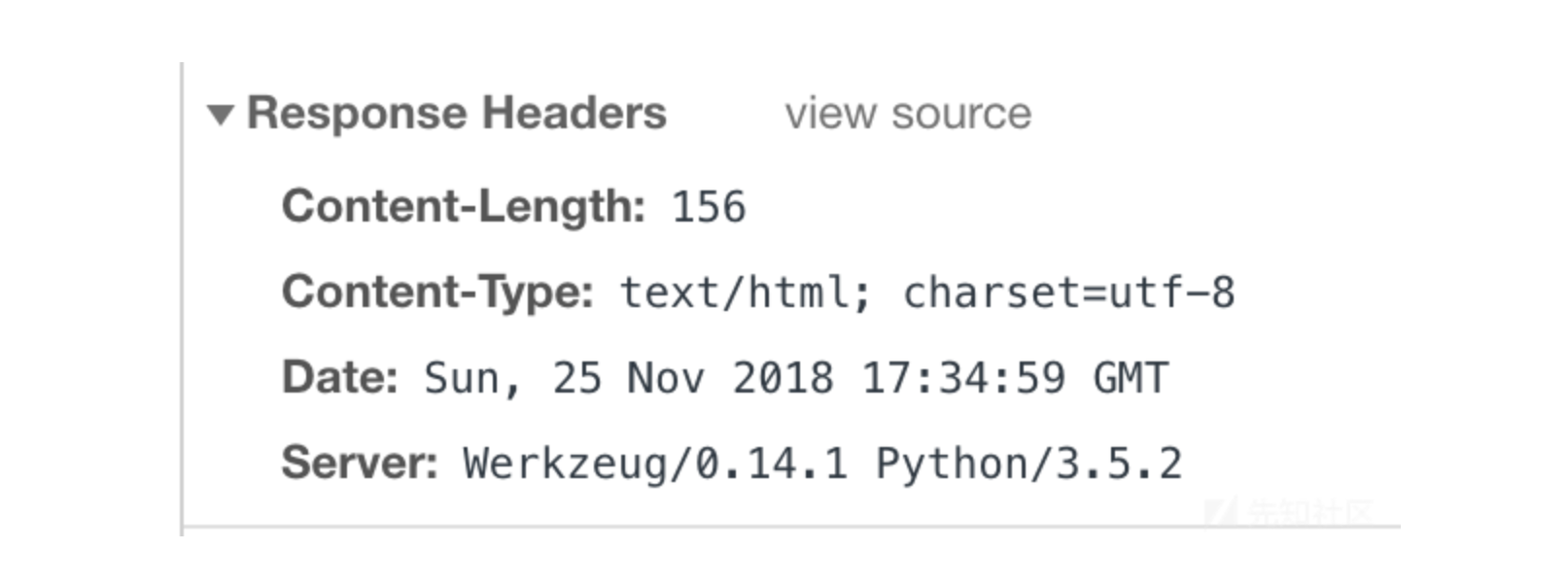Select the Server header name
1568x584 pixels.
360,463
